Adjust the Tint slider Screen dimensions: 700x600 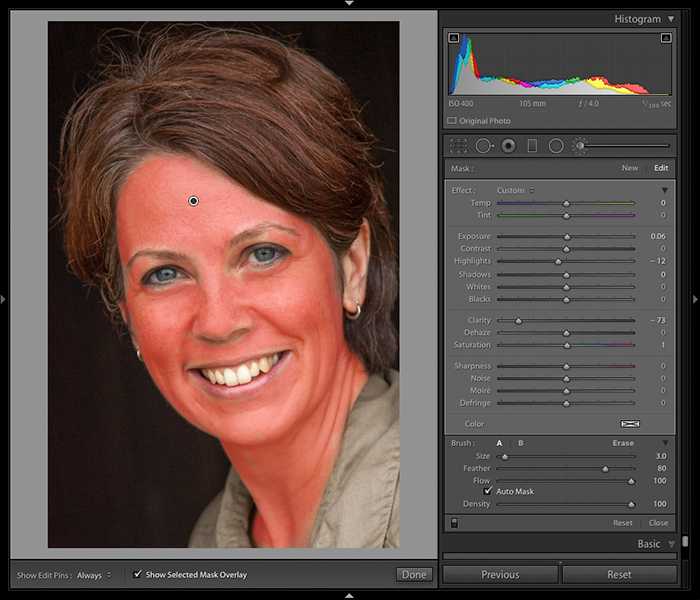[x=566, y=216]
